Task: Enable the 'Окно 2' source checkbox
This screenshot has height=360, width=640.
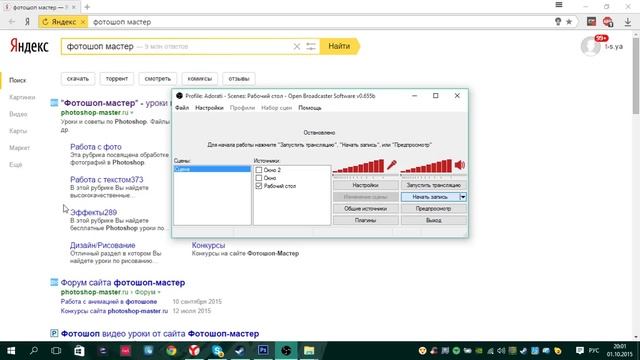Action: [258, 170]
